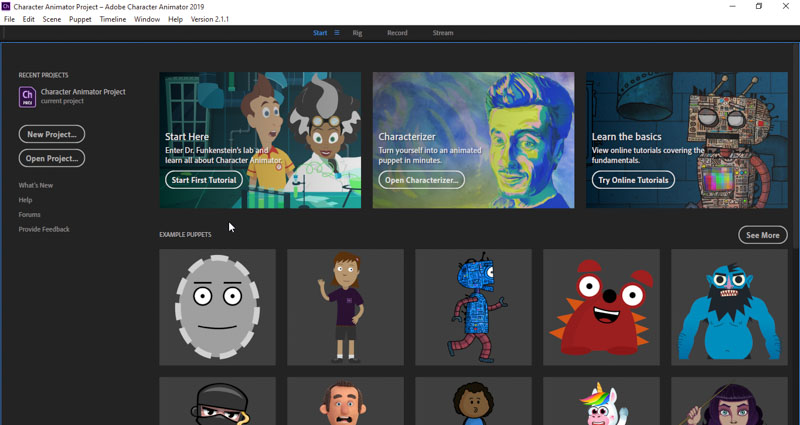Click the New Project button
Viewport: 800px width, 425px height.
(x=52, y=134)
